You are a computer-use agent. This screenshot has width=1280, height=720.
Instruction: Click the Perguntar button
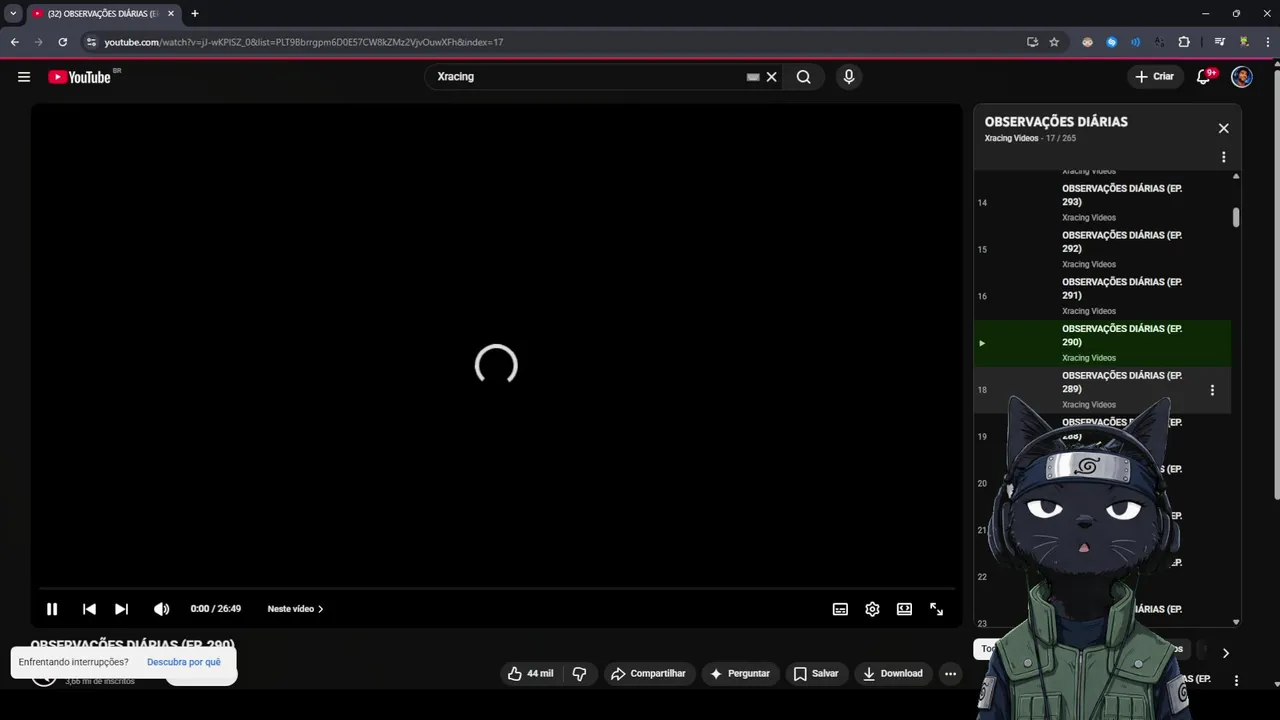[x=740, y=674]
